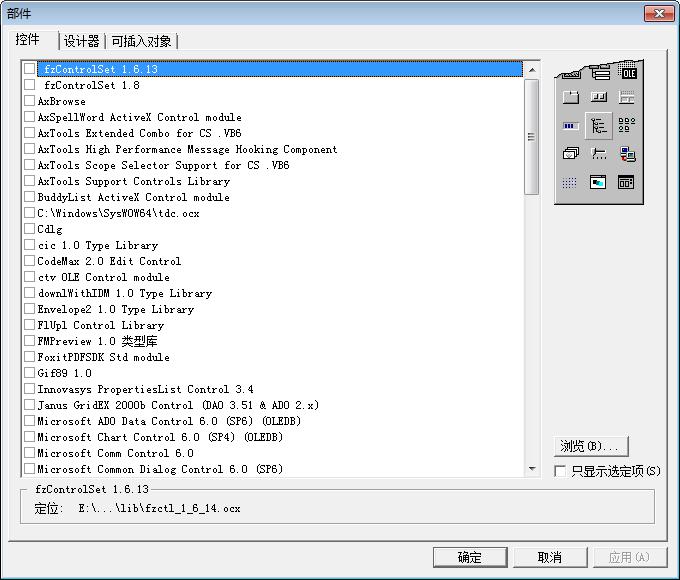680x580 pixels.
Task: Toggle the 只显示选定项 checkbox
Action: tap(560, 471)
